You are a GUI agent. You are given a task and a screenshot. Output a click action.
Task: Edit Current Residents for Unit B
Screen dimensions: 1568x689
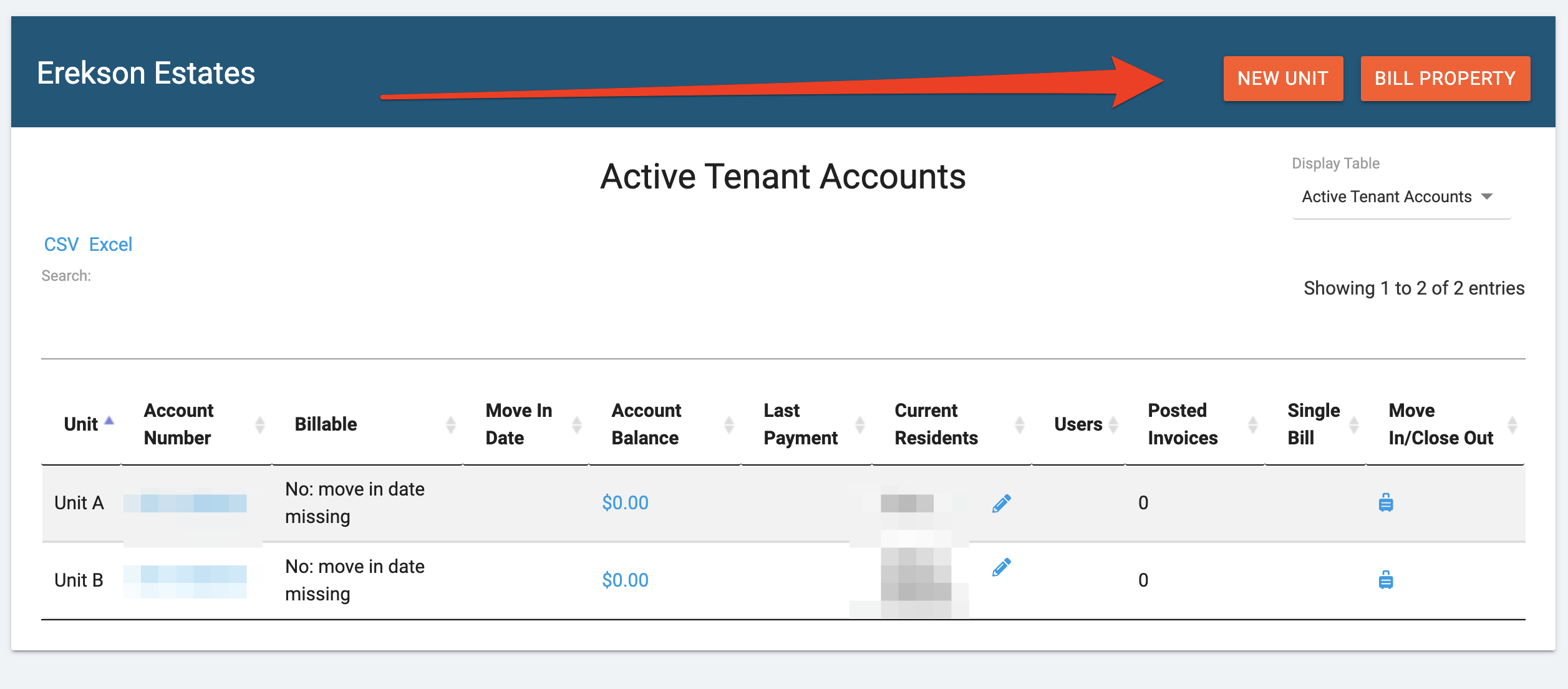pyautogui.click(x=1002, y=567)
